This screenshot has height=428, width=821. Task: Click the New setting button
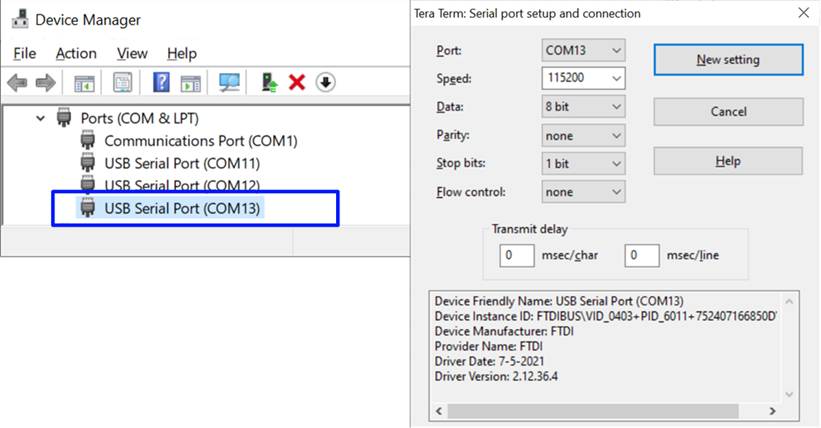(728, 60)
